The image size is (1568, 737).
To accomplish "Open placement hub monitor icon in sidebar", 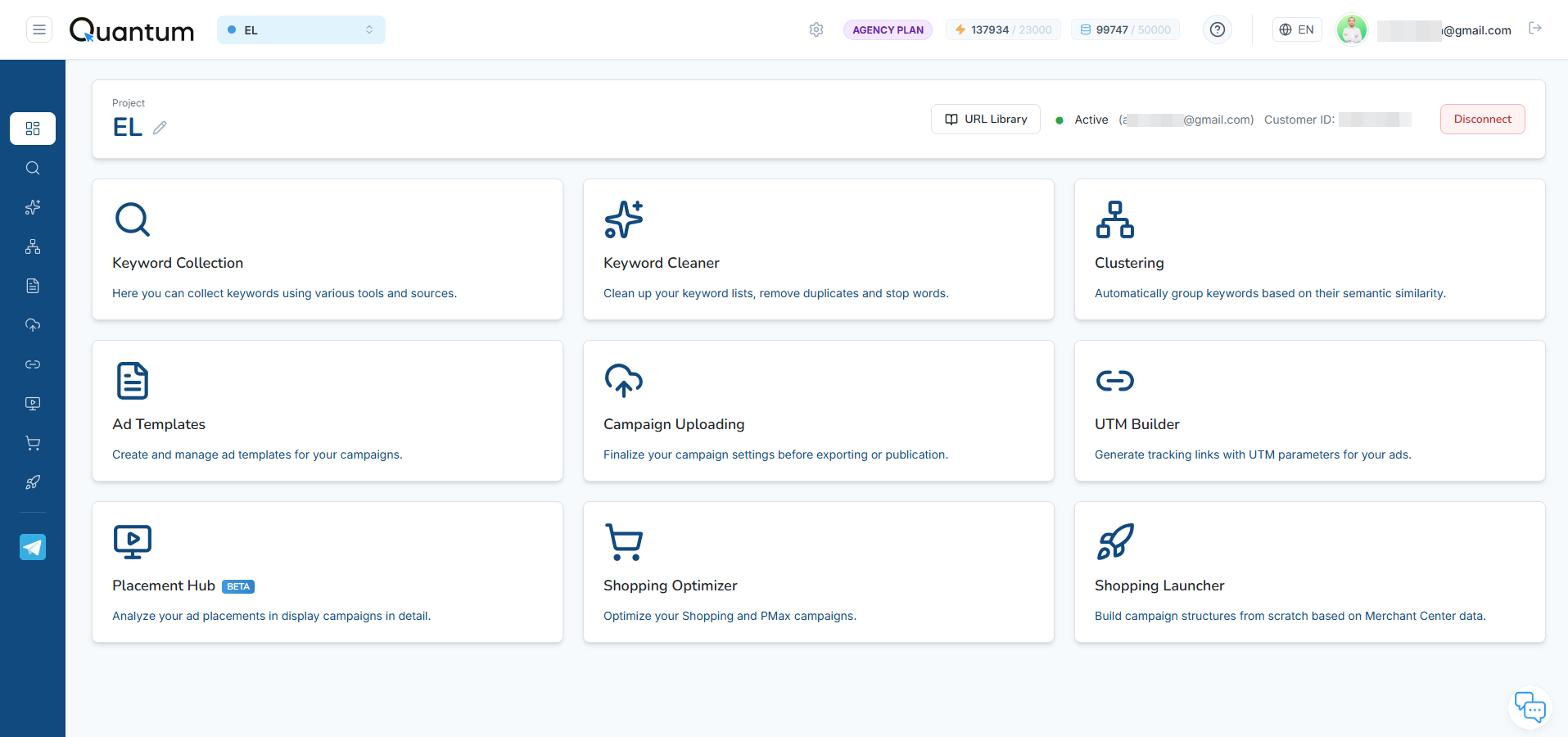I will point(33,404).
